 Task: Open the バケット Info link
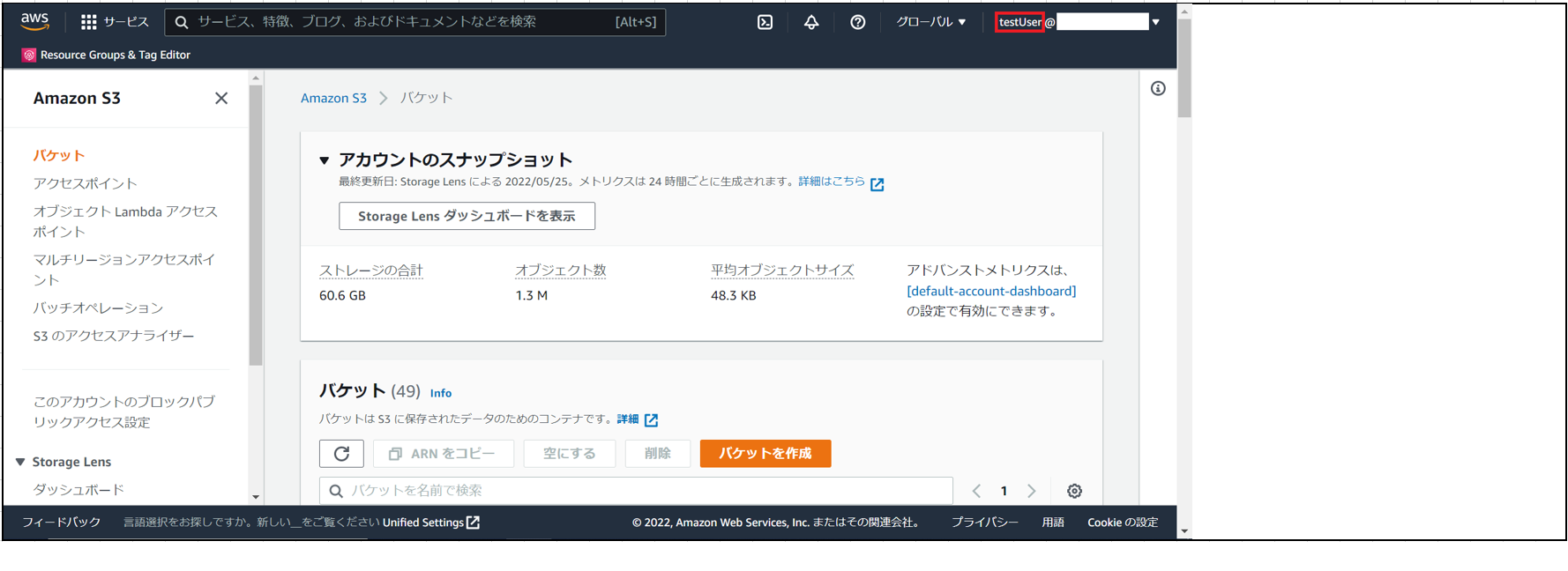click(x=441, y=393)
